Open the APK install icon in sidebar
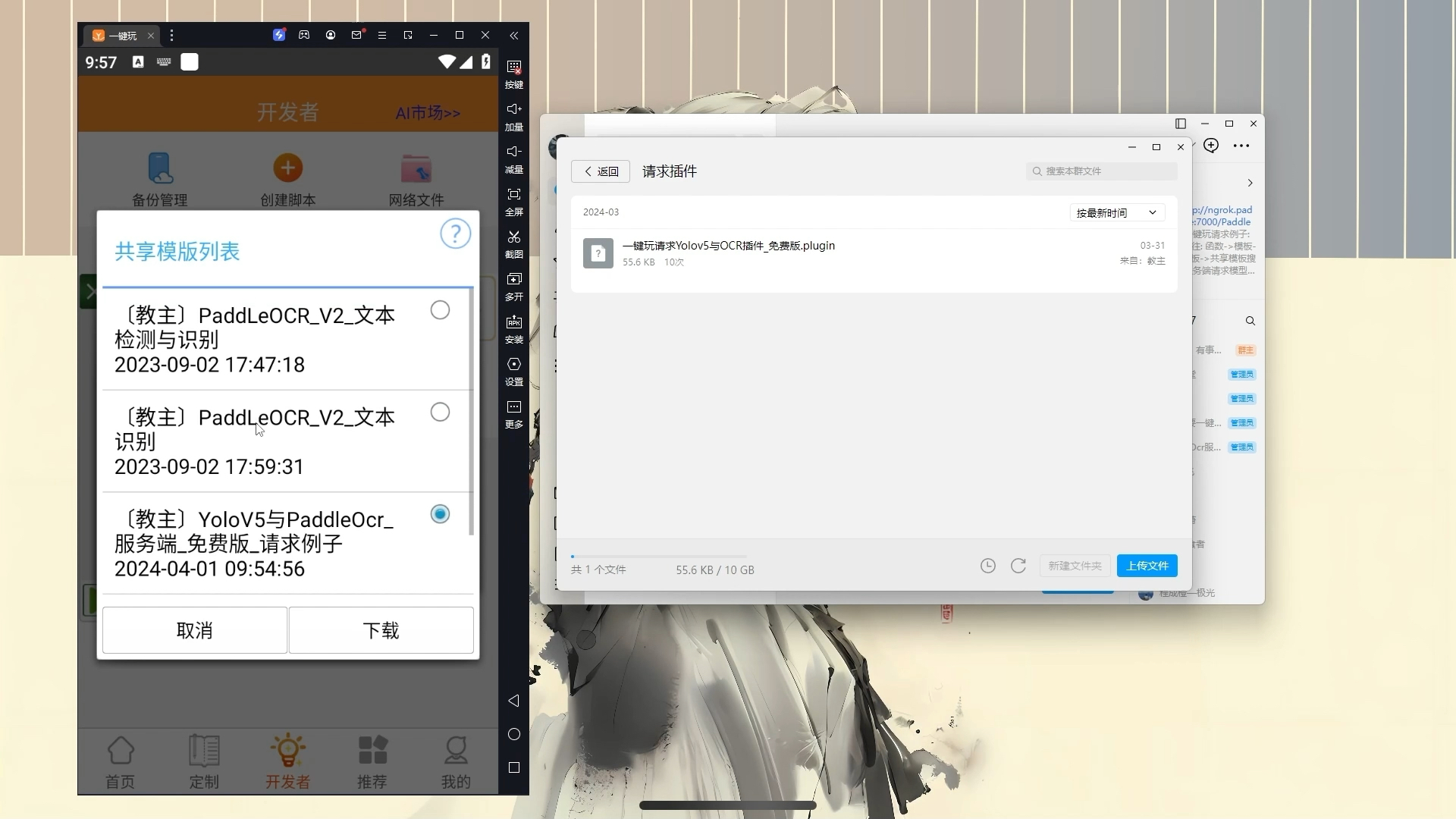 (x=513, y=323)
